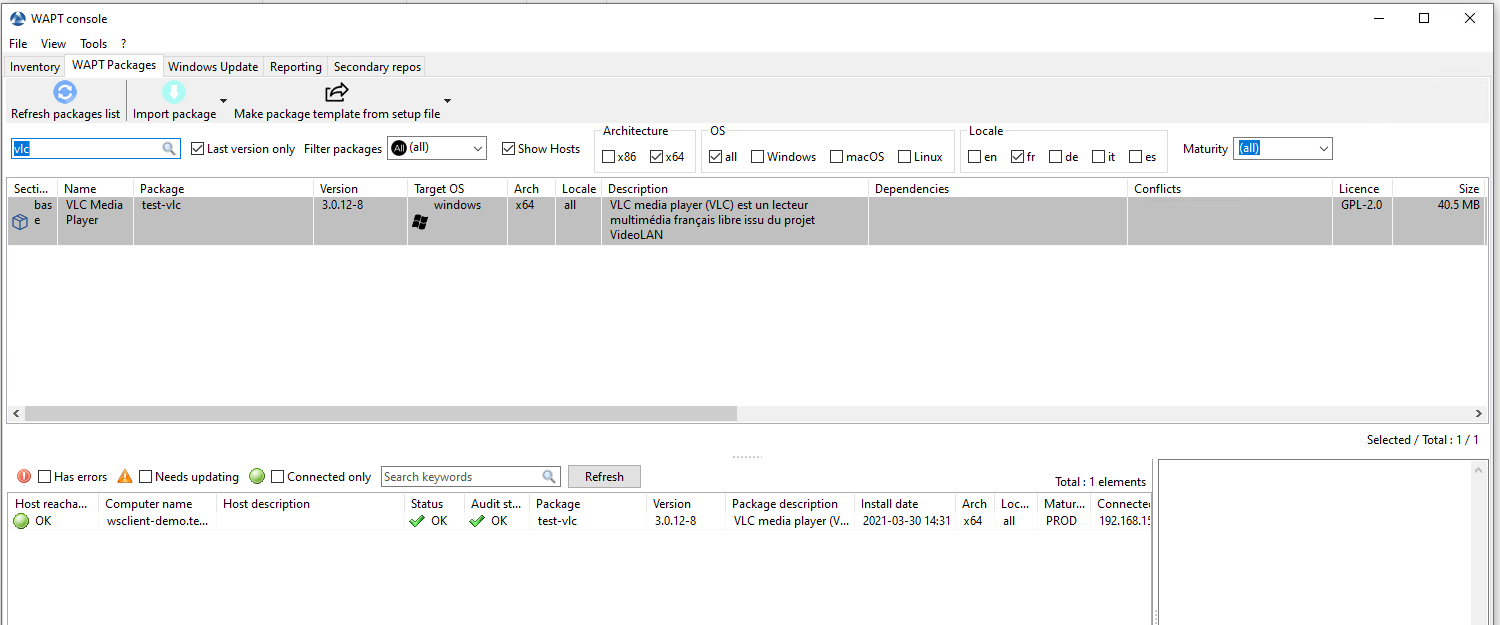Check the Needs updating filter checkbox

pyautogui.click(x=145, y=477)
